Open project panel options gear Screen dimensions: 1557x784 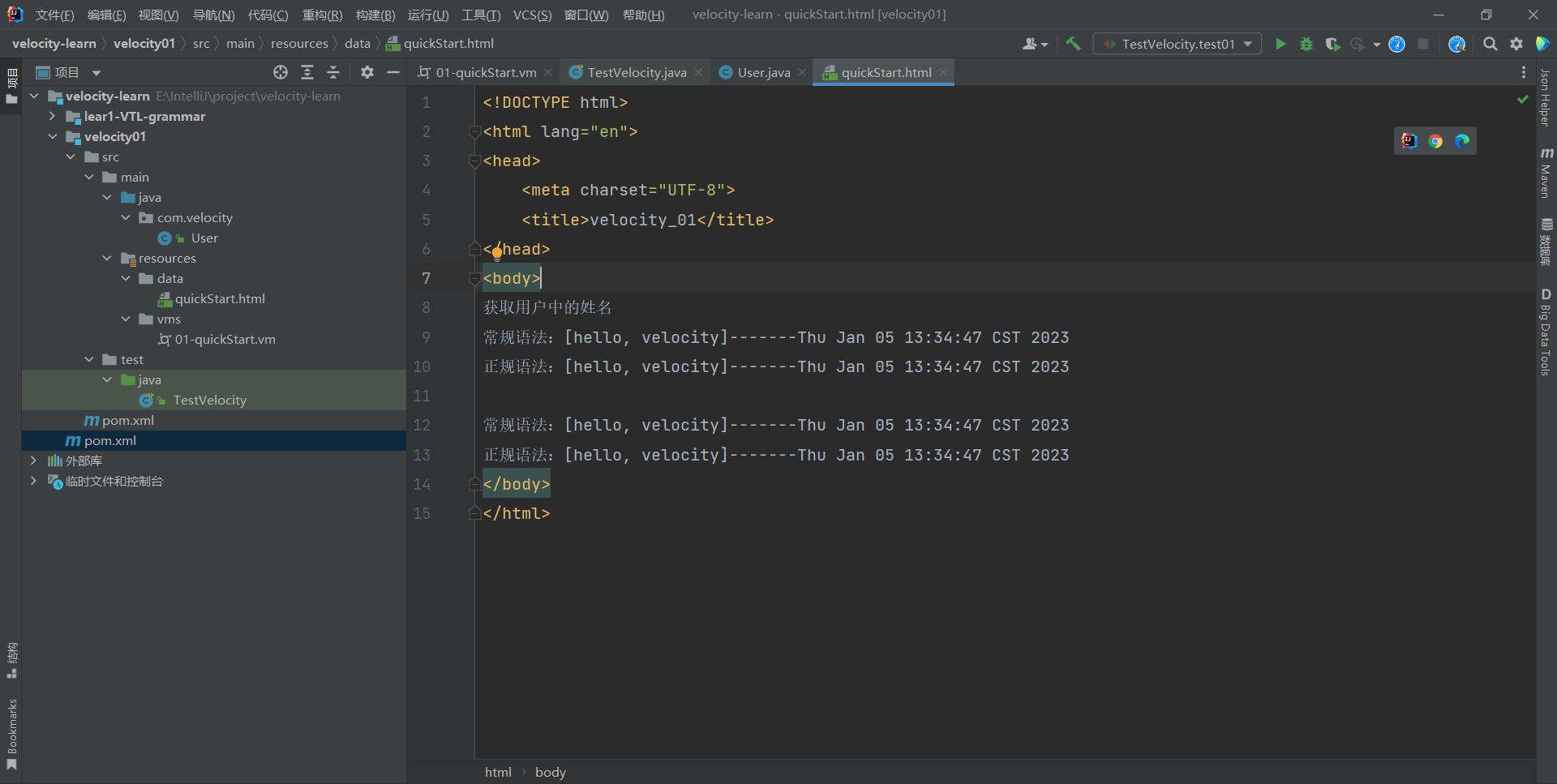pos(367,72)
